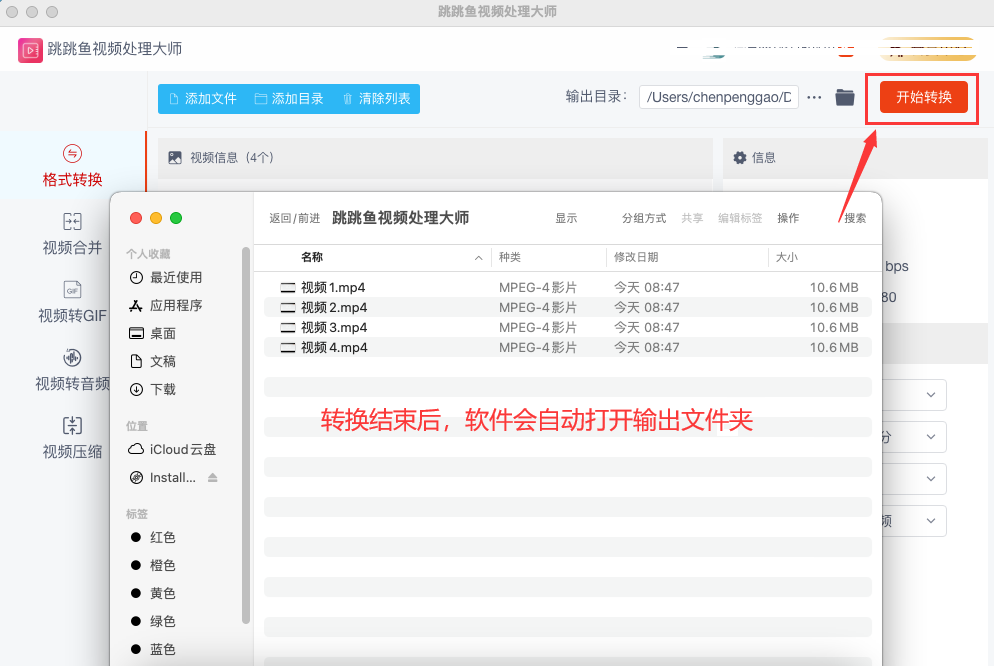
Task: Click 添加文件 button
Action: point(203,99)
